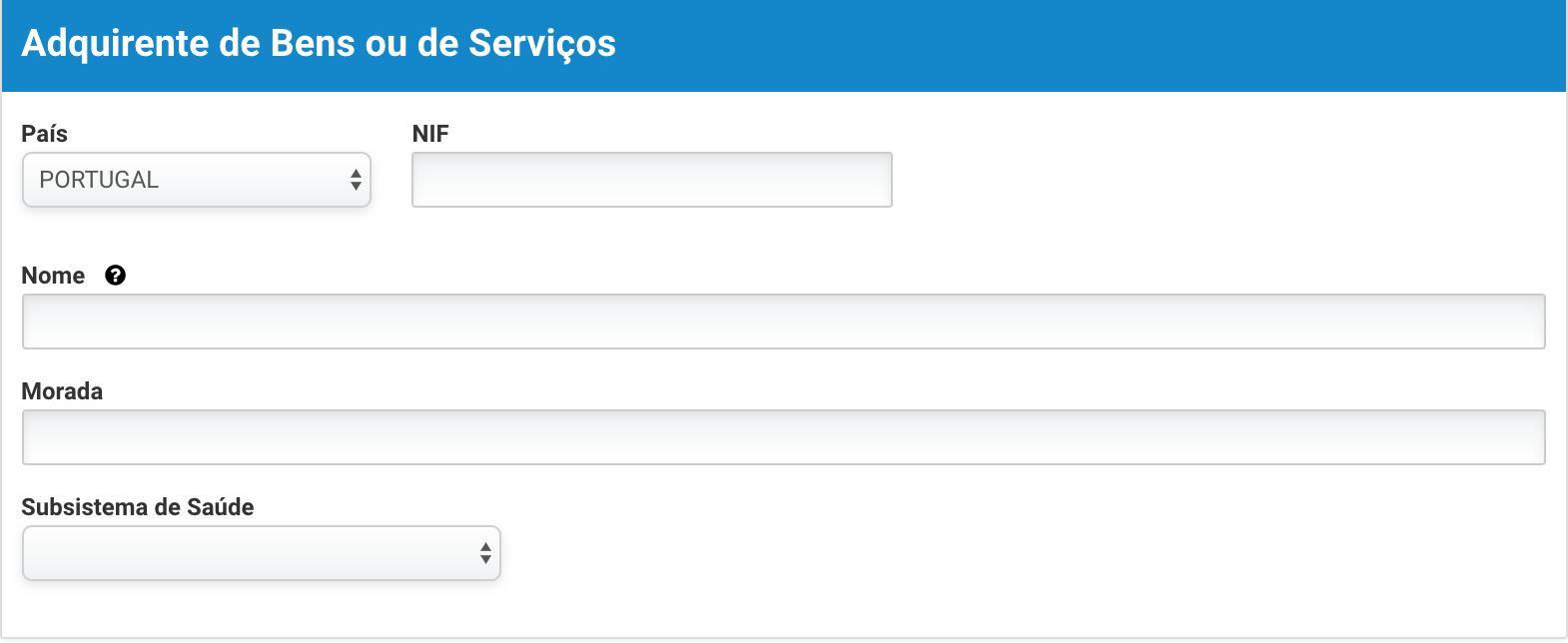Click the NIF field label
This screenshot has height=643, width=1568.
click(430, 134)
